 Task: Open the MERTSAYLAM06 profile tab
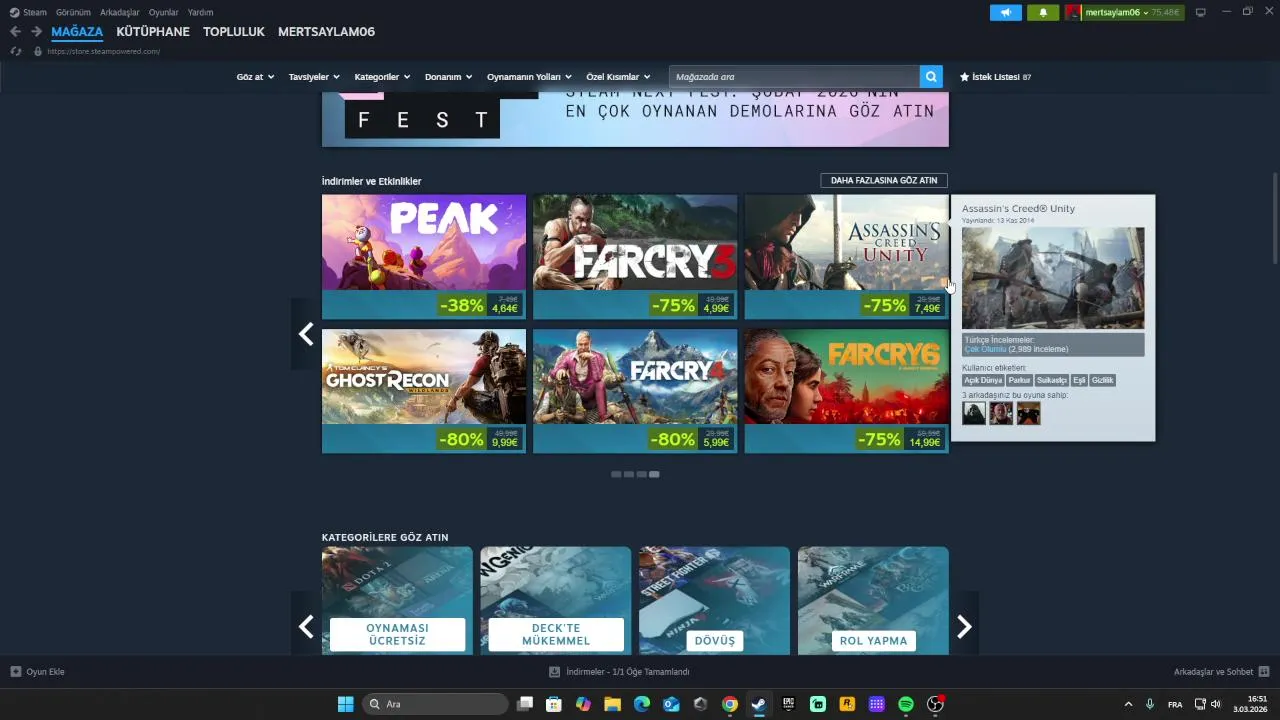326,32
